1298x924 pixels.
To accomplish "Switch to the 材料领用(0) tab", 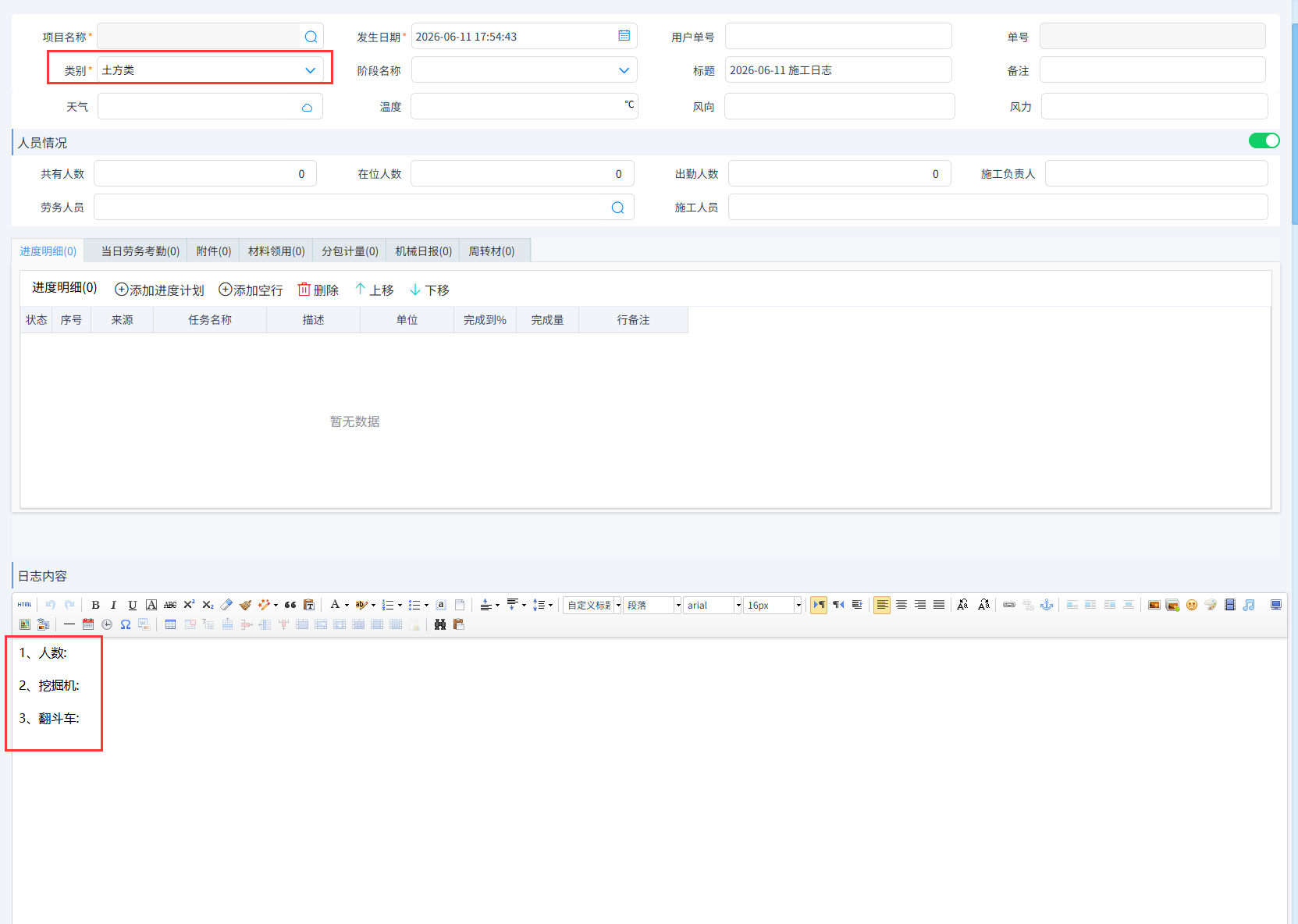I will (x=276, y=251).
